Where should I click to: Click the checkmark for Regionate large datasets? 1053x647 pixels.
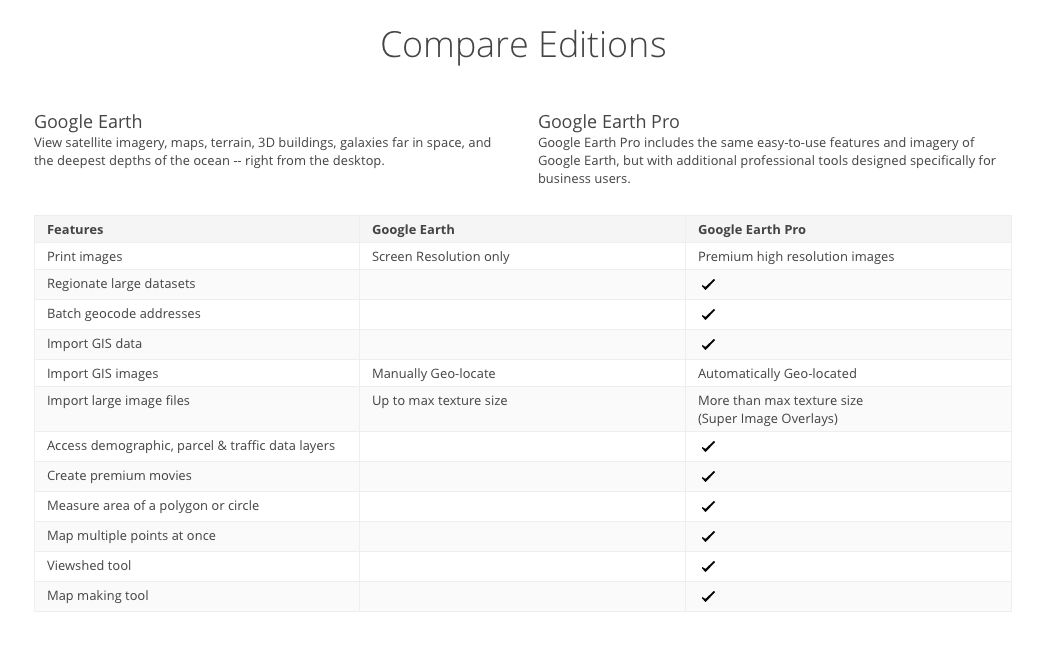[708, 285]
